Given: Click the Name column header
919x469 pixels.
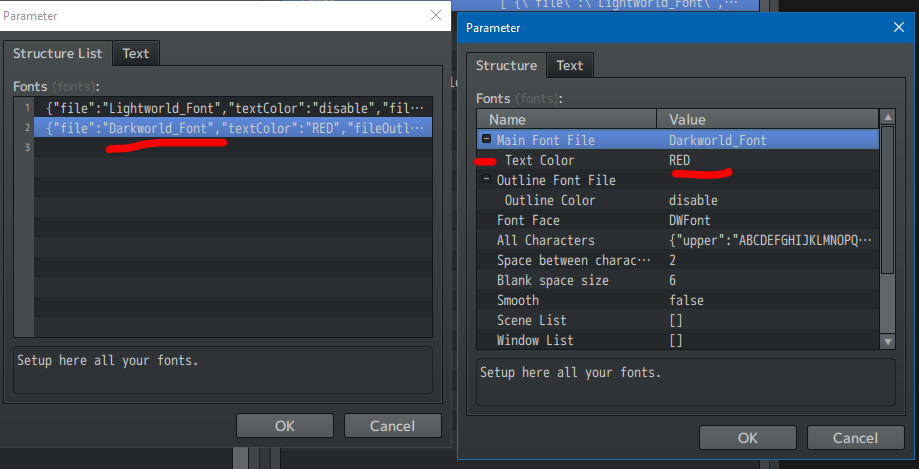Looking at the screenshot, I should (x=567, y=119).
